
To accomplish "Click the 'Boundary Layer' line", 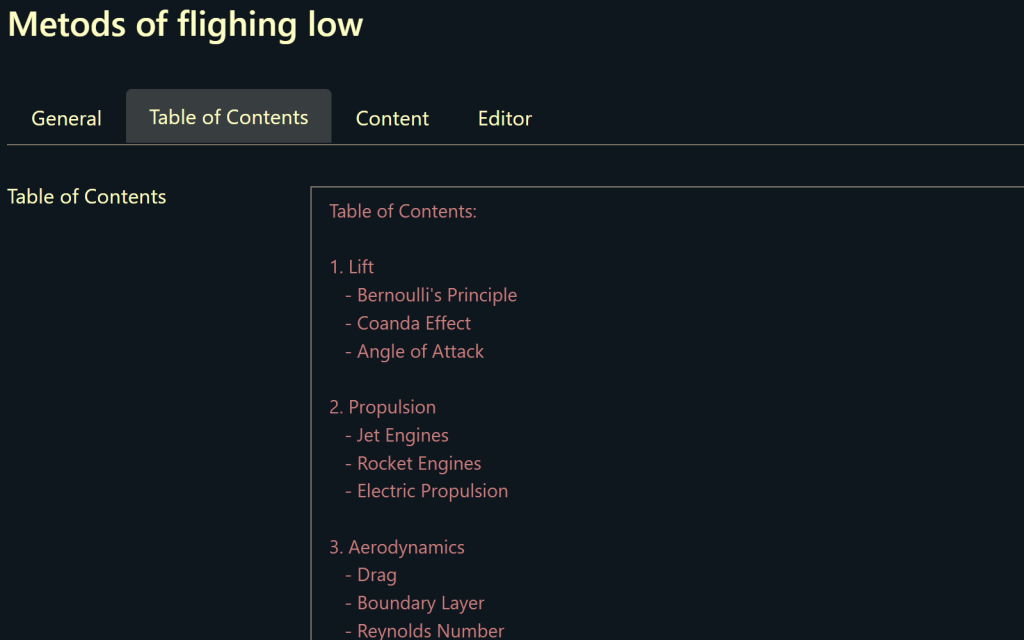I will (420, 603).
